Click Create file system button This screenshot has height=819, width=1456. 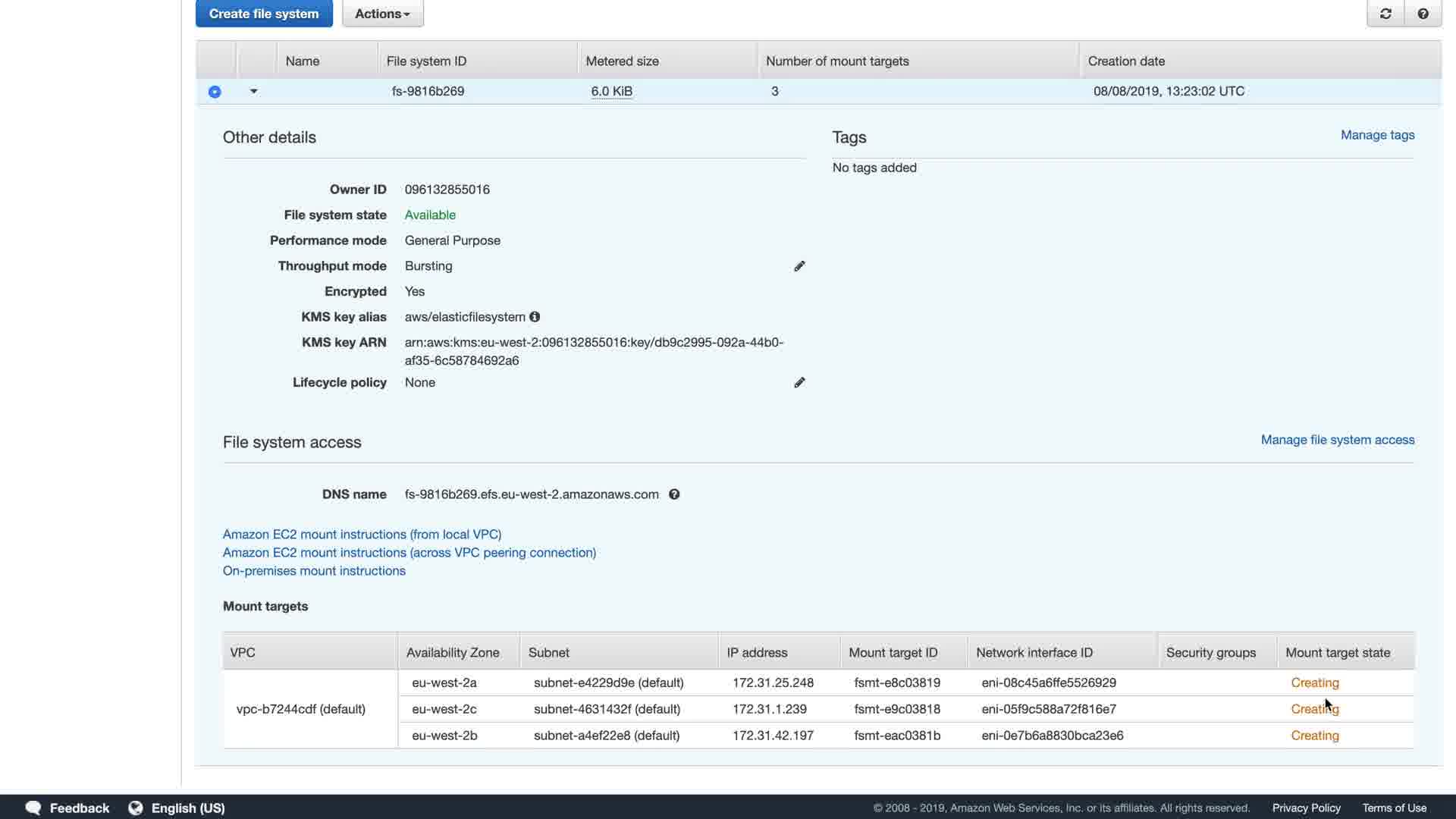[264, 14]
